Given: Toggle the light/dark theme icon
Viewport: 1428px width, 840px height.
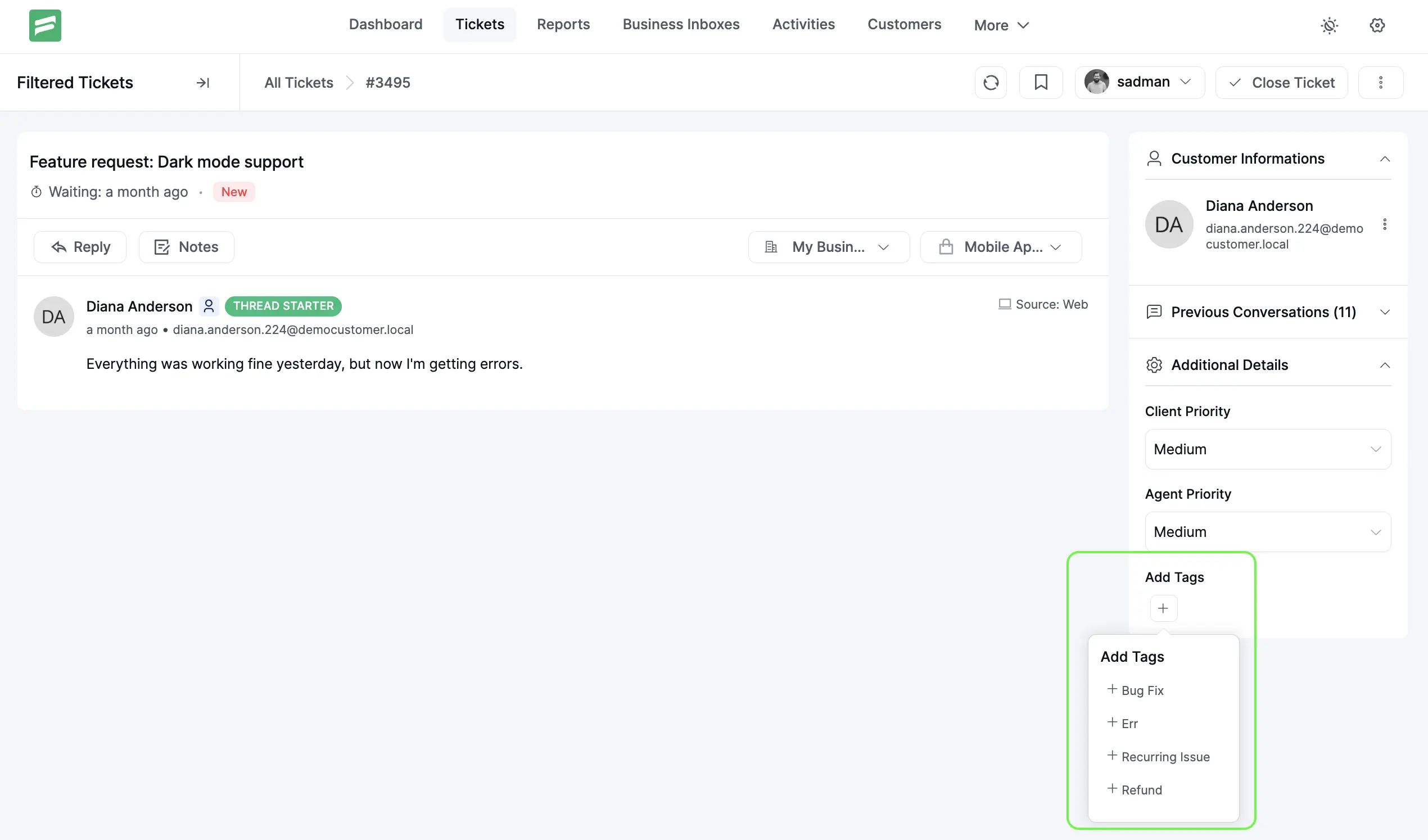Looking at the screenshot, I should pos(1329,25).
